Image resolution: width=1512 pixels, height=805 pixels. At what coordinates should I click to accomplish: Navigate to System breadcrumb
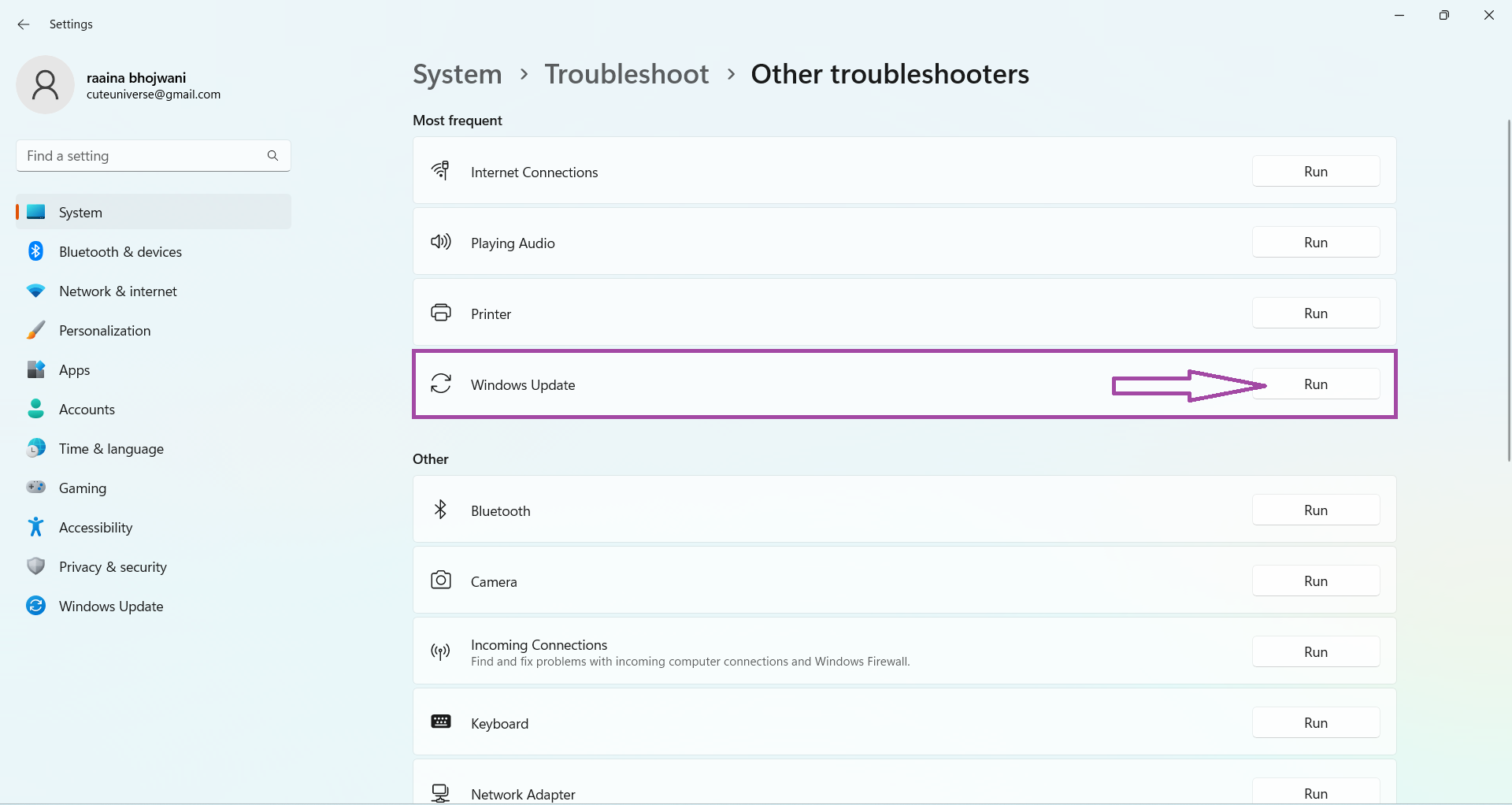[457, 74]
